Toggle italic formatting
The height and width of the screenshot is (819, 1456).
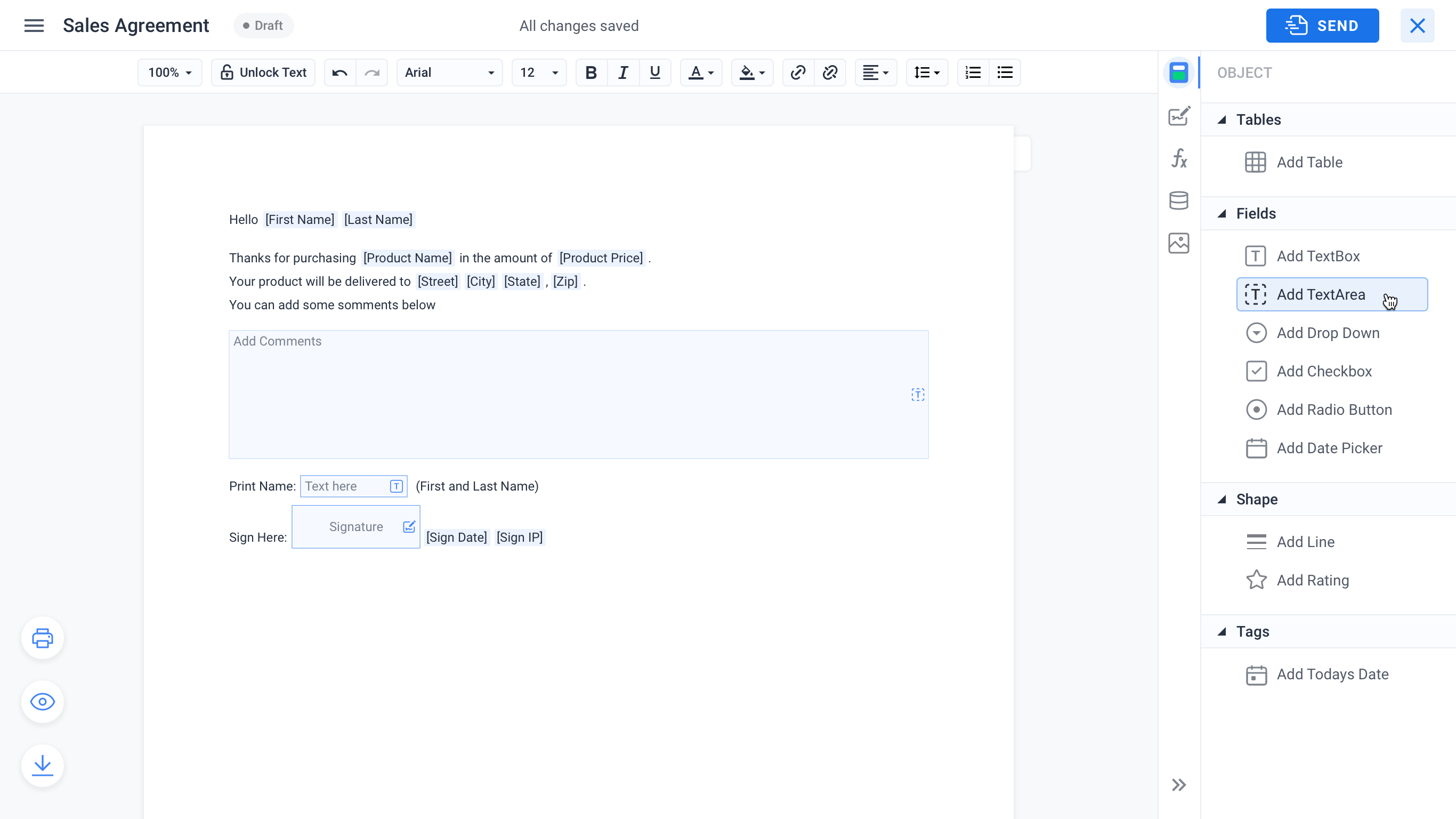point(623,73)
